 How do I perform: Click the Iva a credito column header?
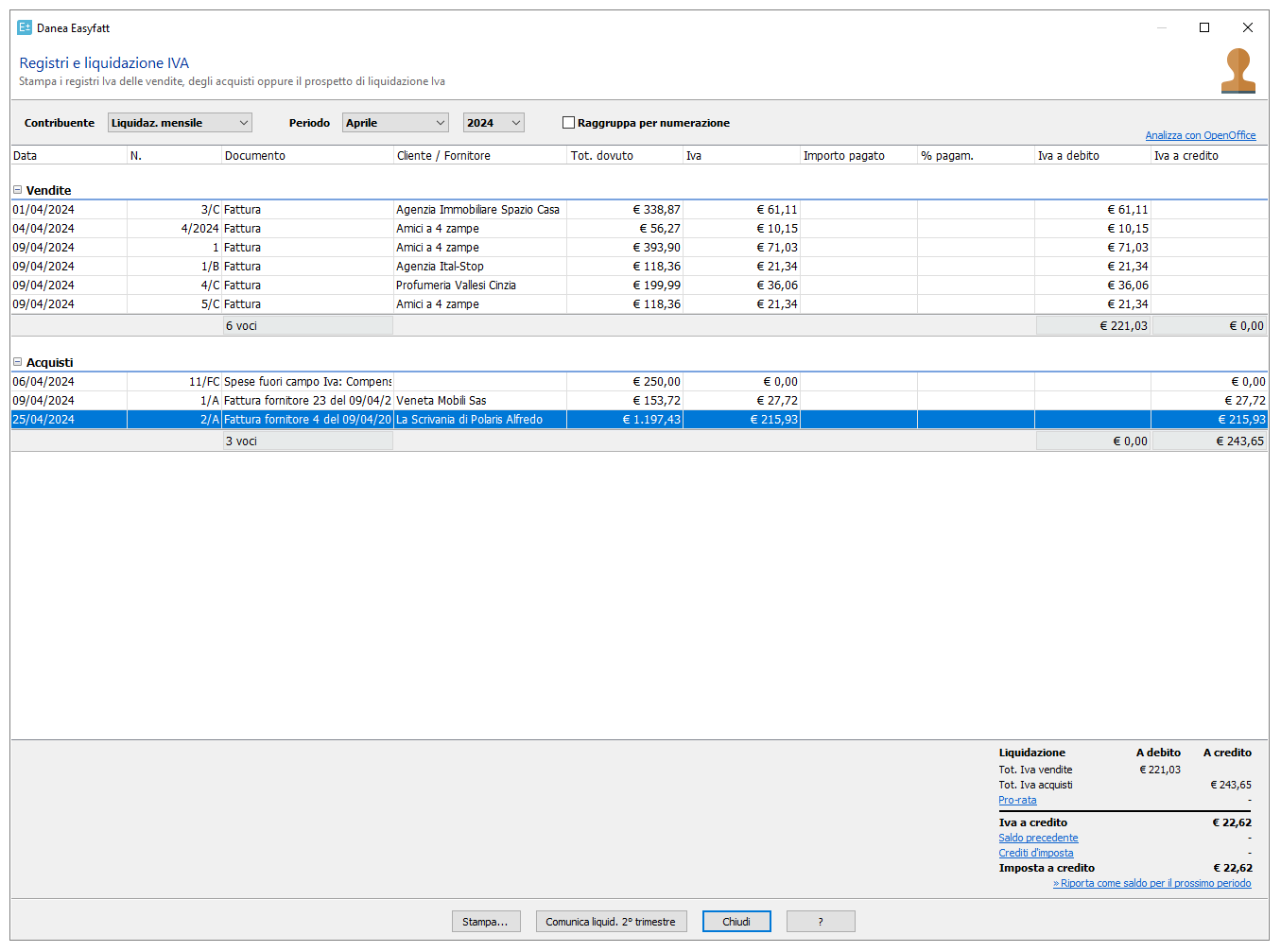1209,156
